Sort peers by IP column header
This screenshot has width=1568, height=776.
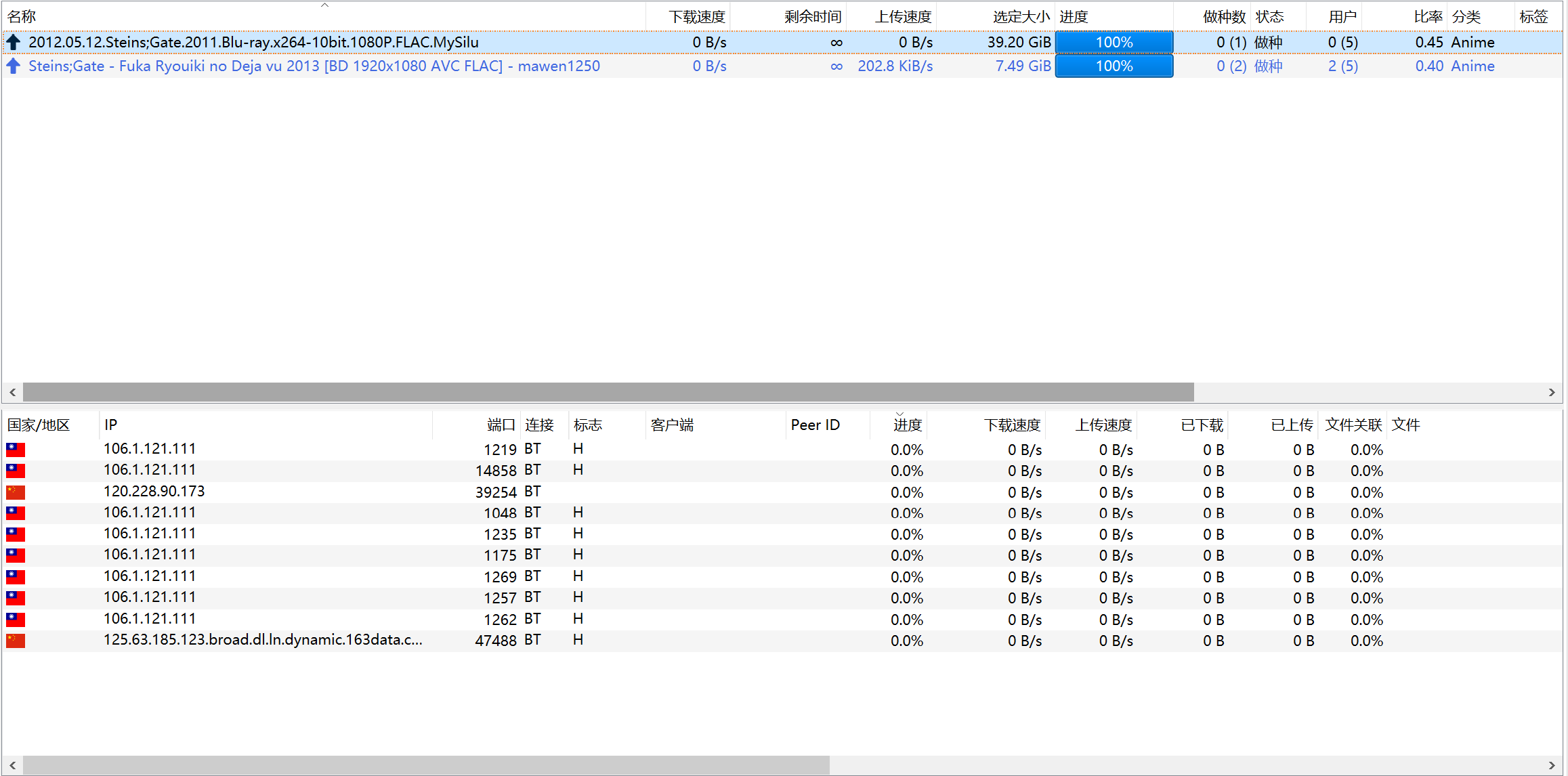click(x=266, y=425)
